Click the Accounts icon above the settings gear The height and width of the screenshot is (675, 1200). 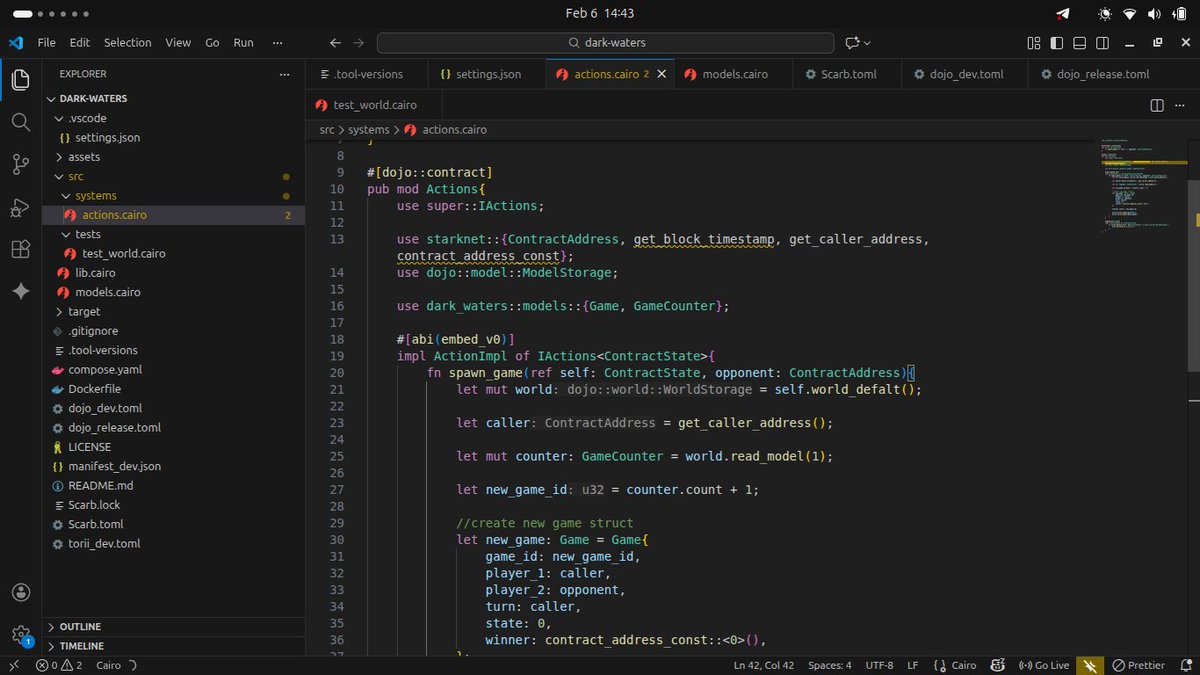point(20,592)
